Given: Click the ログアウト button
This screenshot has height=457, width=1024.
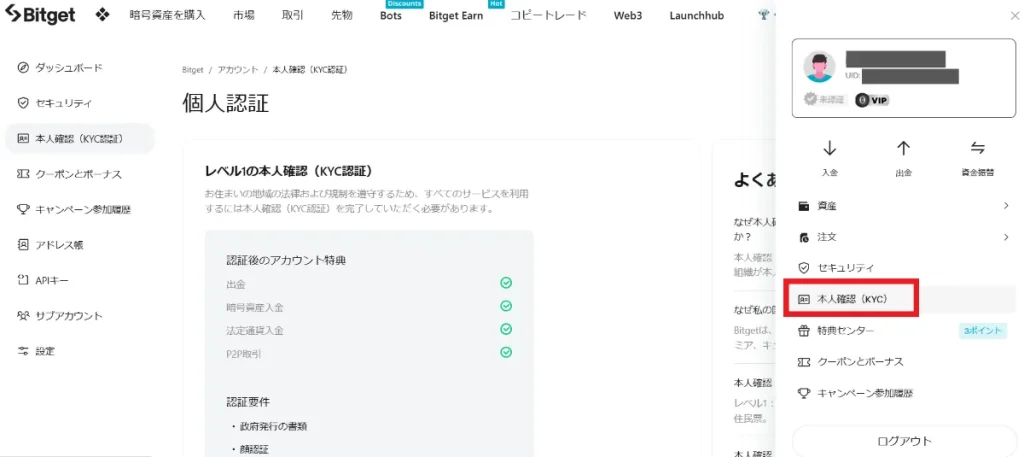Looking at the screenshot, I should 904,441.
